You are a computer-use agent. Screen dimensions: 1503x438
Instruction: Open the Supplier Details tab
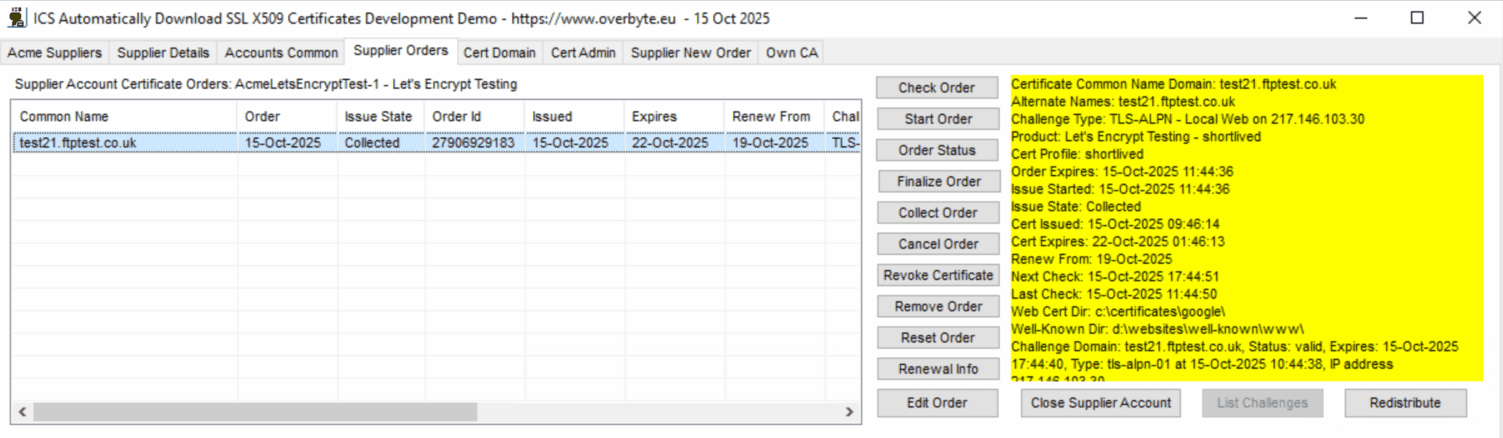(x=163, y=53)
